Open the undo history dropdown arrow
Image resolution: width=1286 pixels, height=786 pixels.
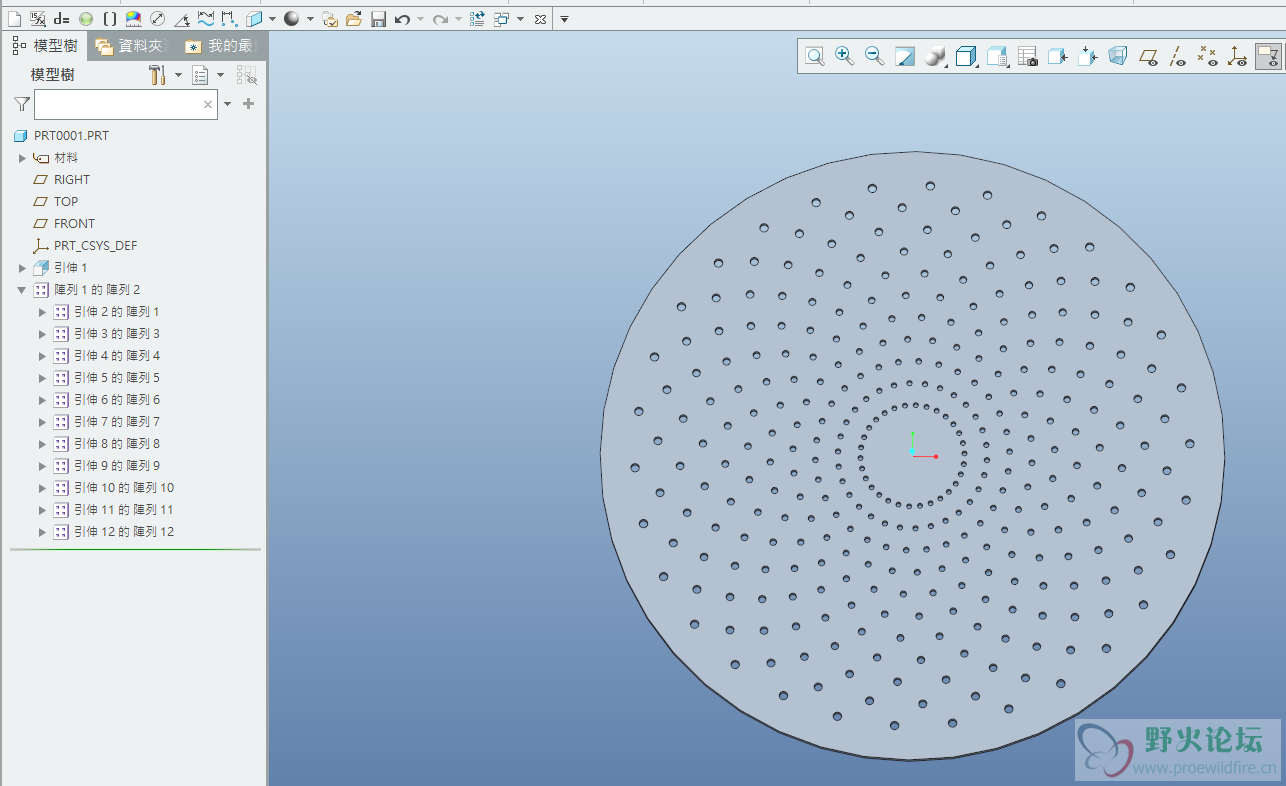coord(420,19)
